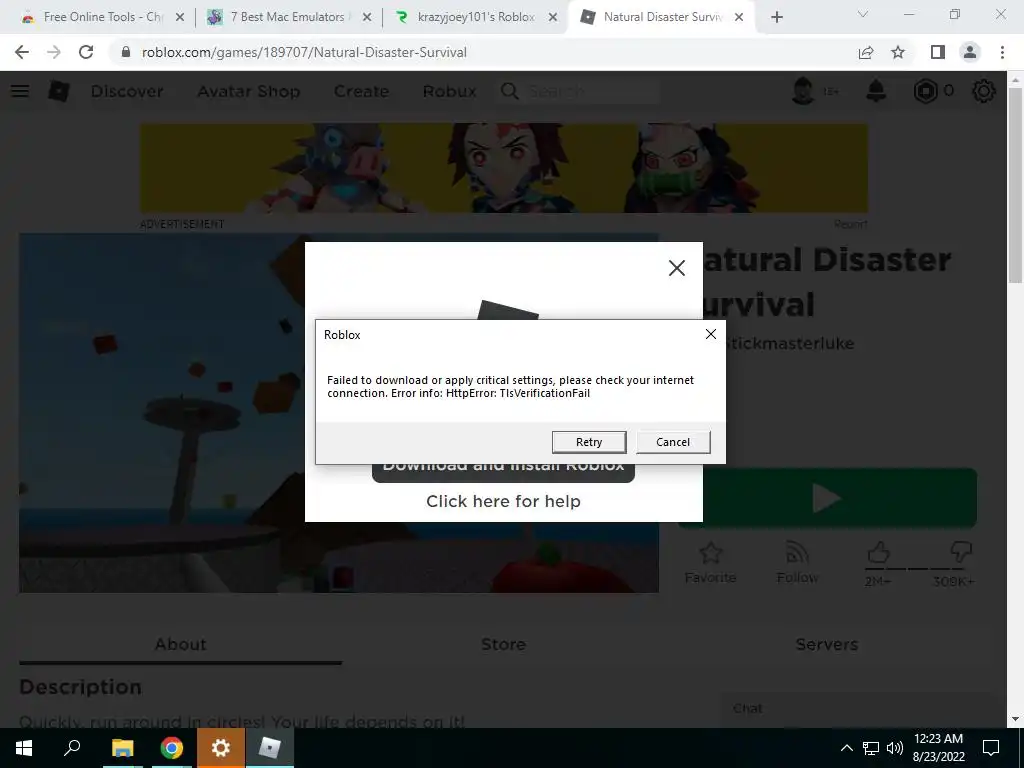Click Cancel in the Roblox error dialog
Image resolution: width=1024 pixels, height=768 pixels.
pyautogui.click(x=673, y=442)
